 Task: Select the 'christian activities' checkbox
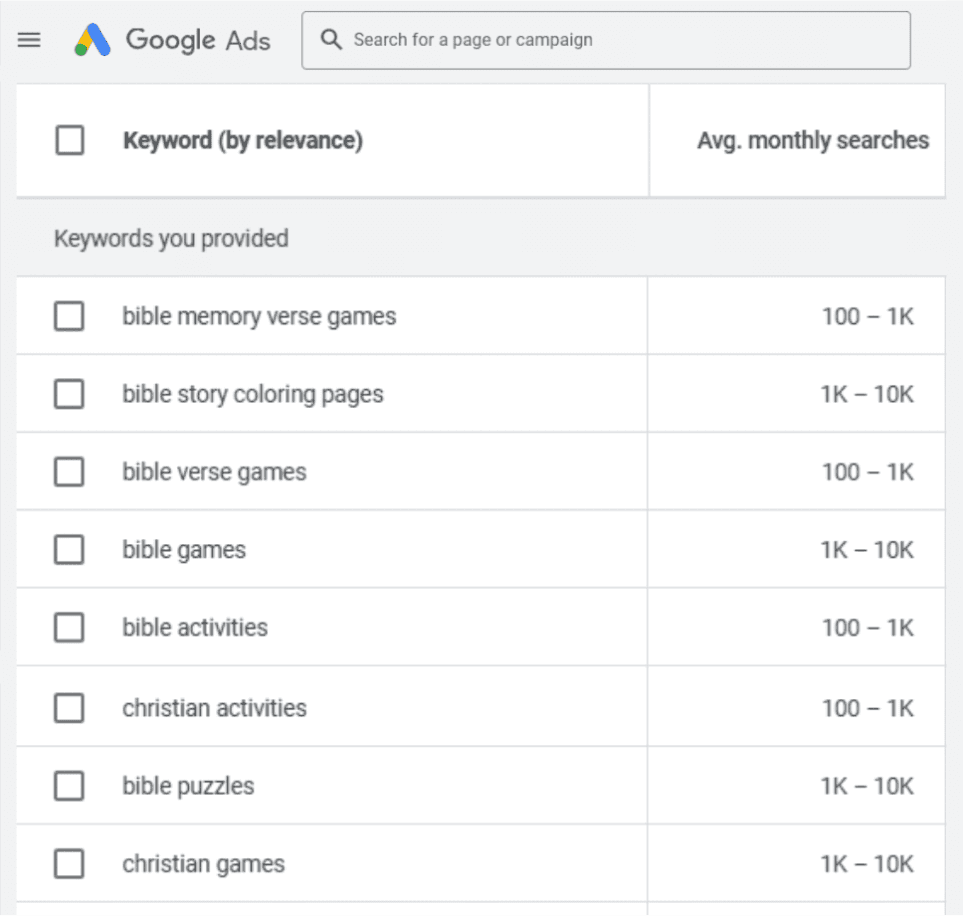(x=69, y=708)
